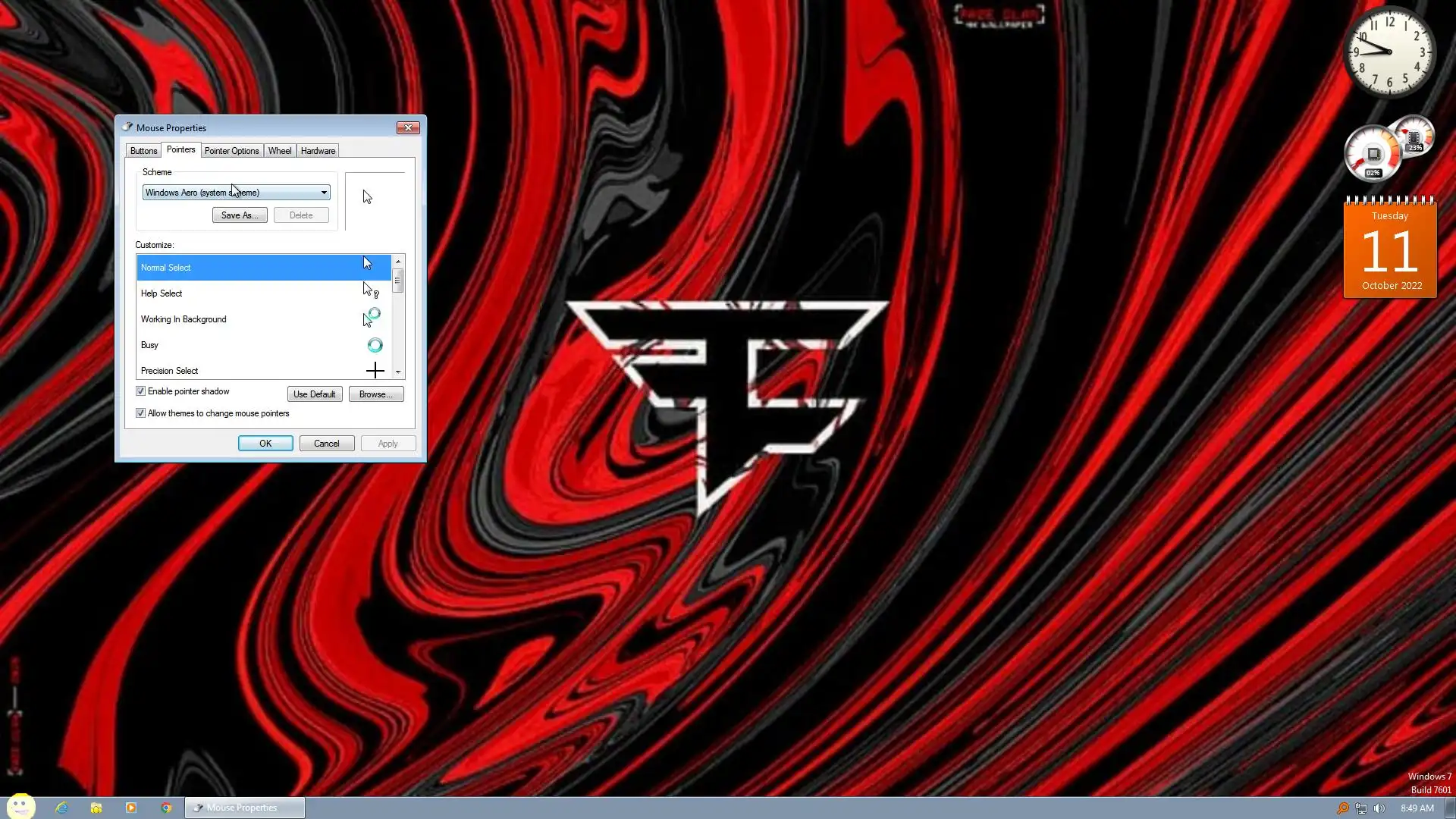This screenshot has height=819, width=1456.
Task: Expand the Scheme dropdown list
Action: point(324,193)
